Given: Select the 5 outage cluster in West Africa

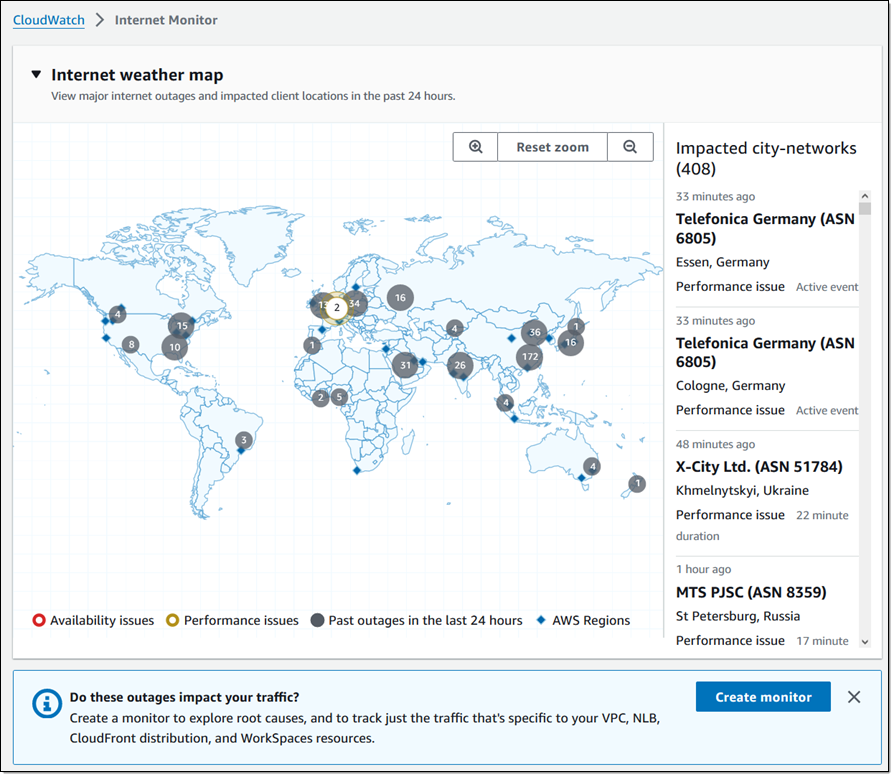Looking at the screenshot, I should (341, 398).
